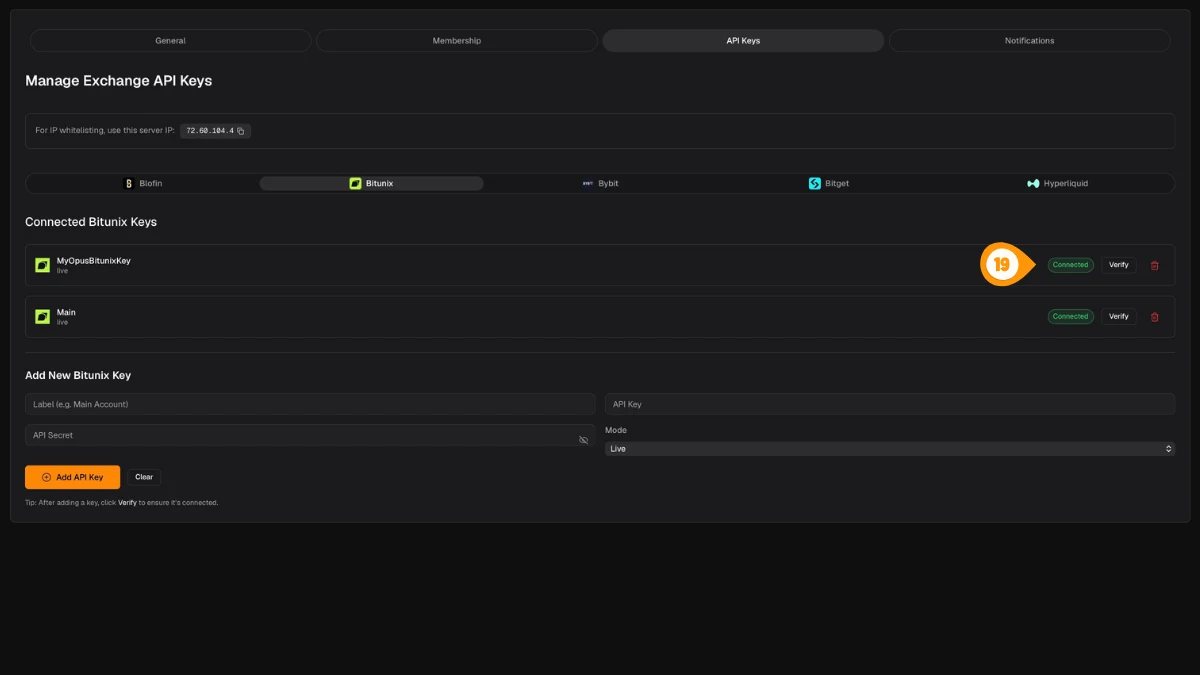Open the Membership tab

click(457, 41)
